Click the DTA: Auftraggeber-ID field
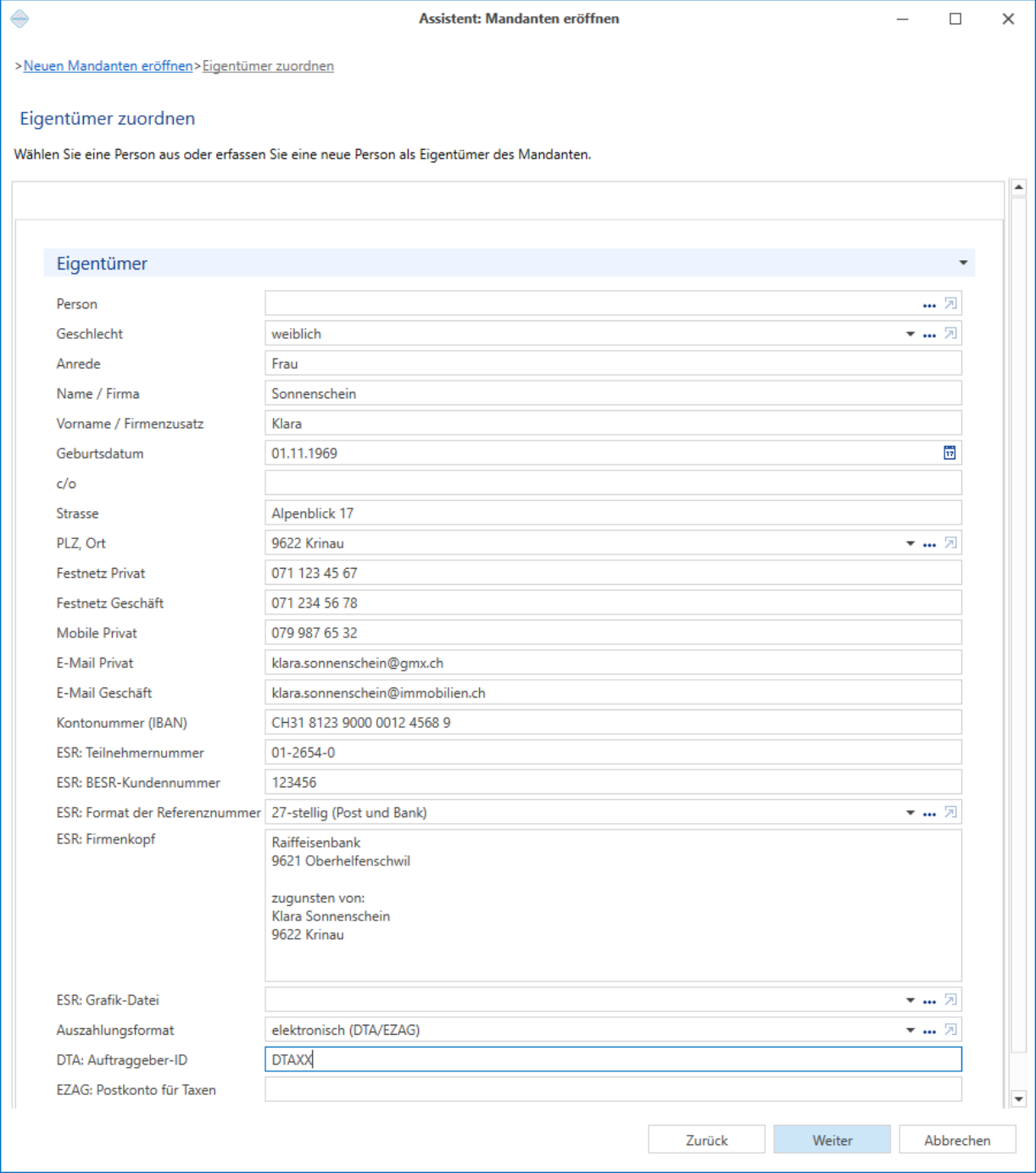The width and height of the screenshot is (1036, 1173). coord(614,1059)
